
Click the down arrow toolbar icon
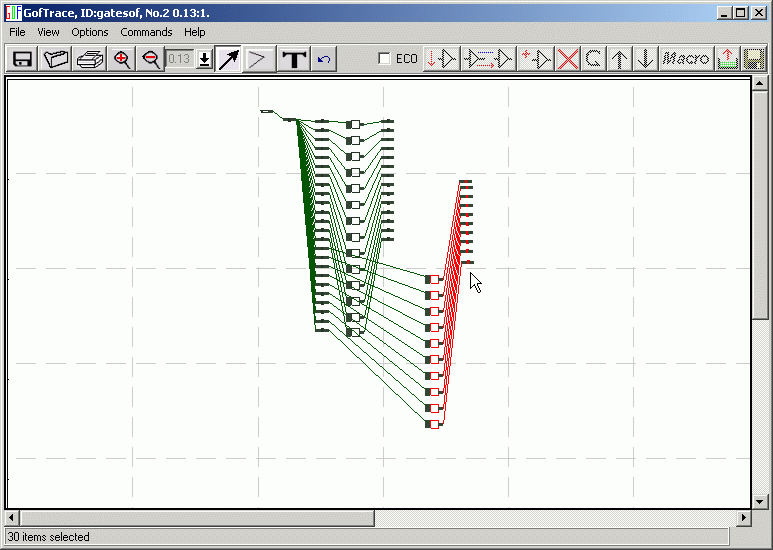coord(645,59)
